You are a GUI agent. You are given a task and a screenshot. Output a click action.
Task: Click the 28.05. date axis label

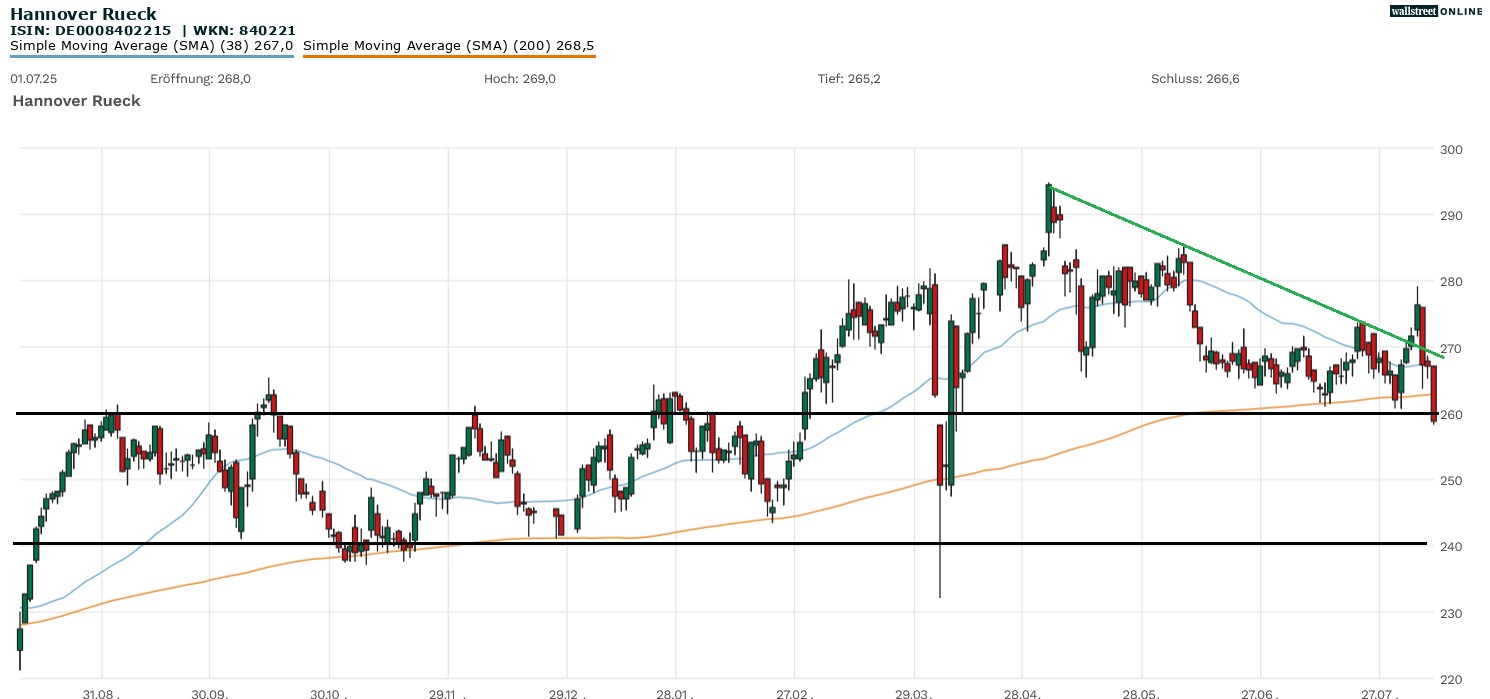(x=1141, y=692)
